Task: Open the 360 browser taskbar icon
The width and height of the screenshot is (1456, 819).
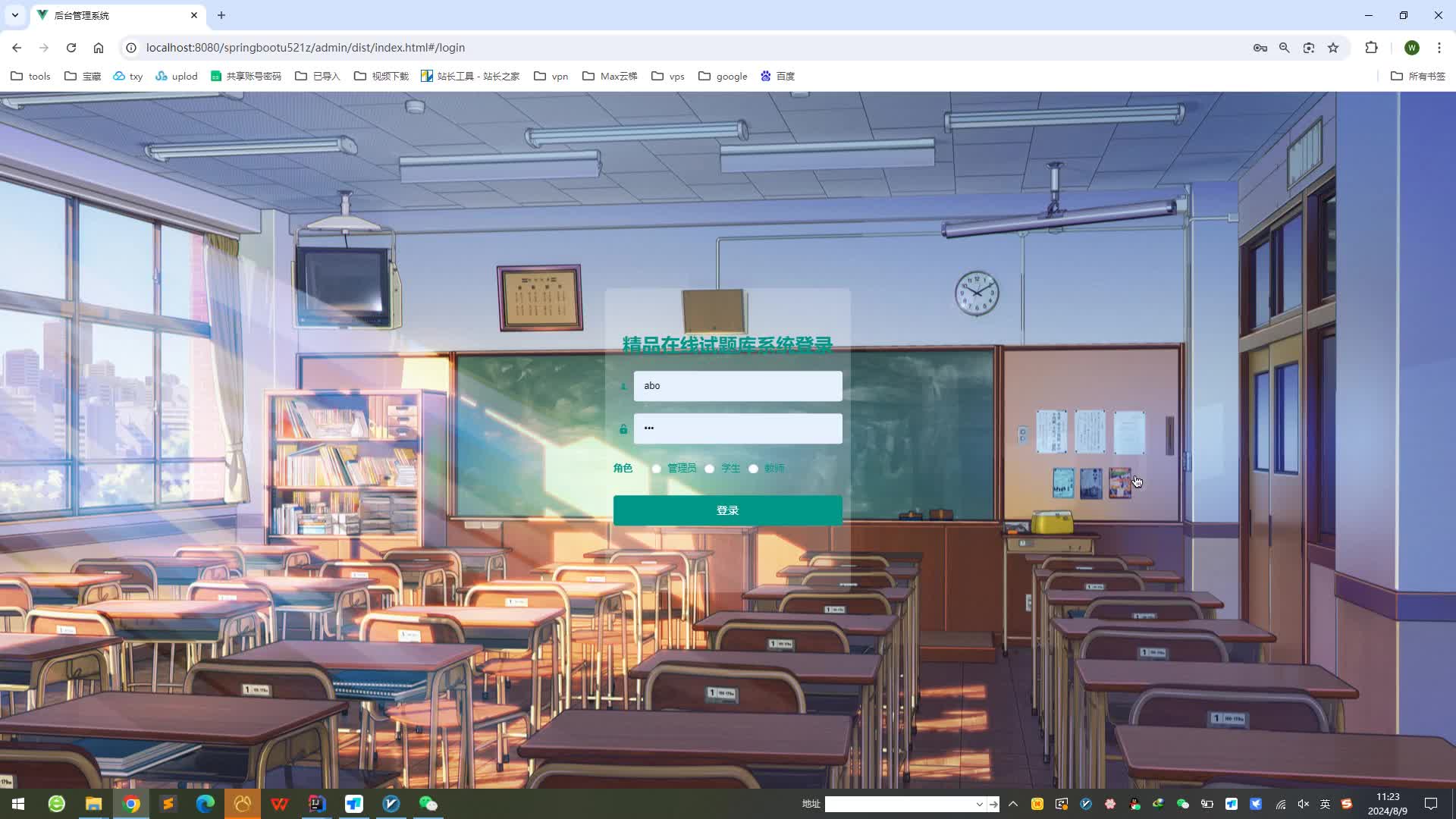Action: [57, 804]
